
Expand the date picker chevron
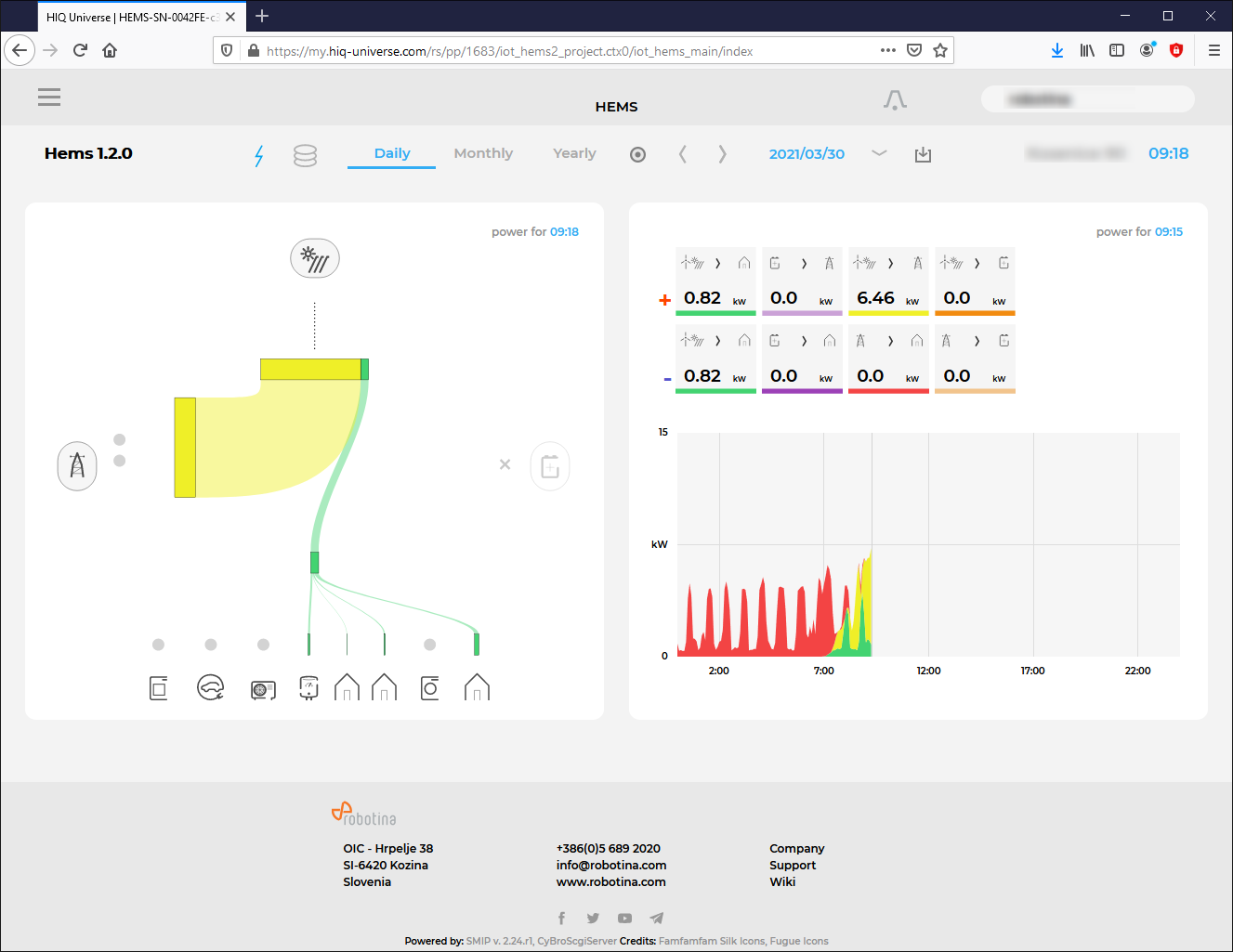pyautogui.click(x=879, y=153)
